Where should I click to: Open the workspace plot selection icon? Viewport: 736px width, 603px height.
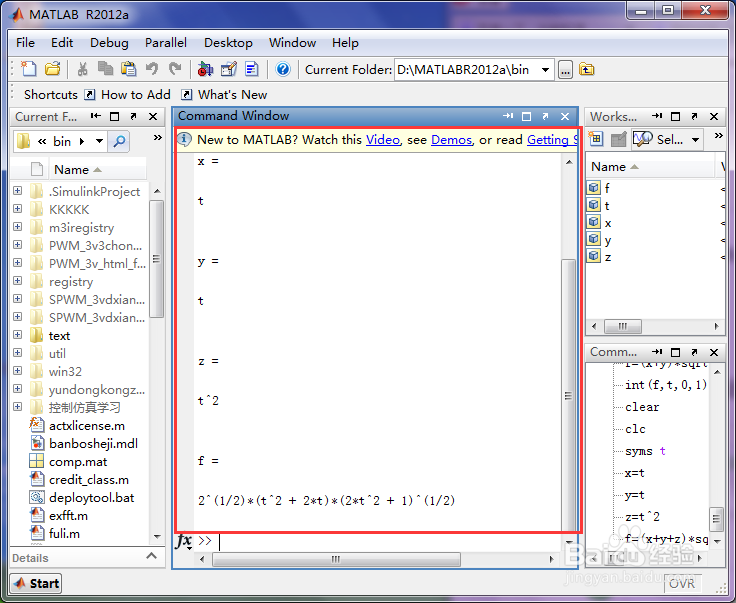point(642,139)
